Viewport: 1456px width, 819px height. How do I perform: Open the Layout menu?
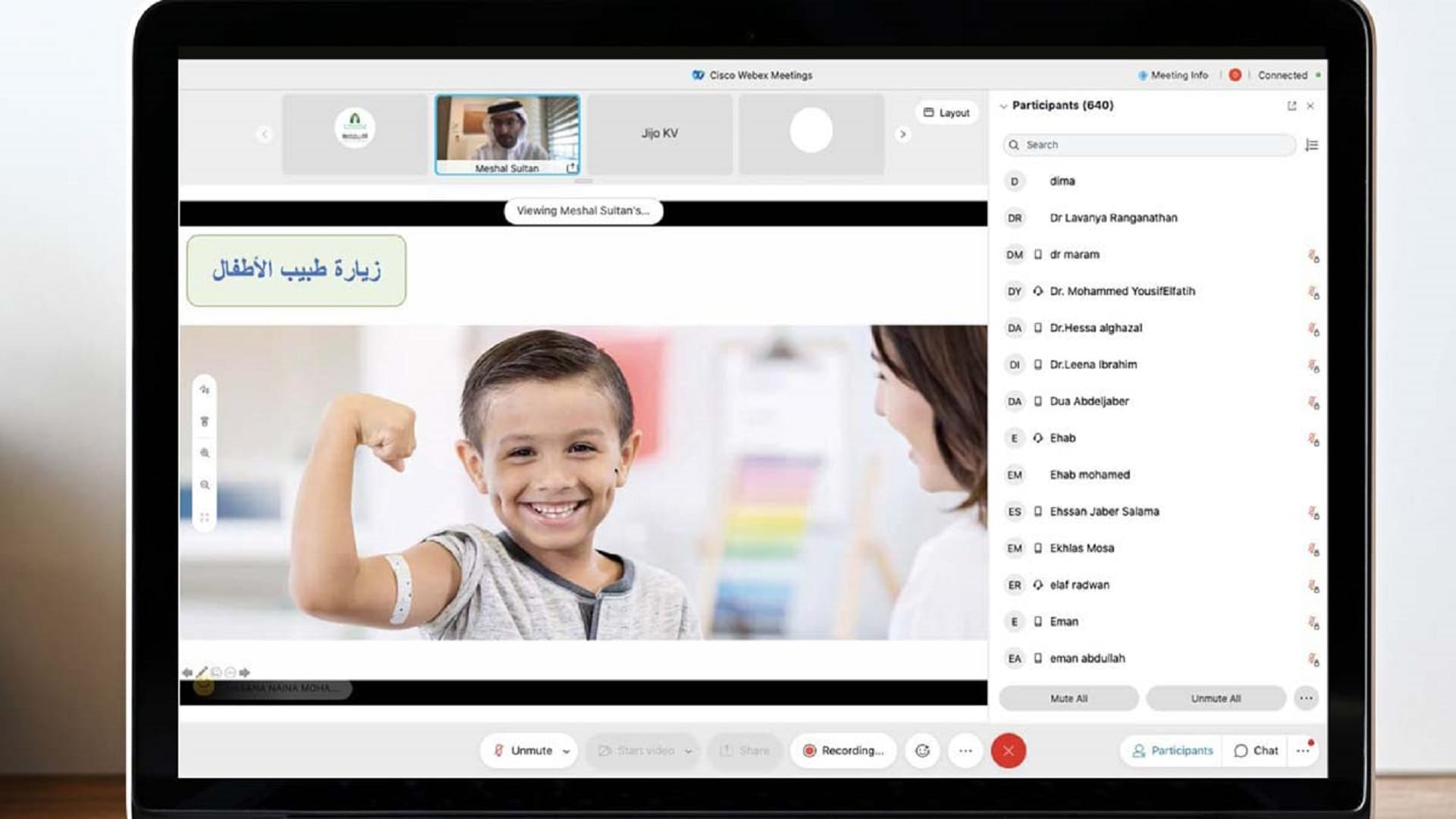pos(946,112)
